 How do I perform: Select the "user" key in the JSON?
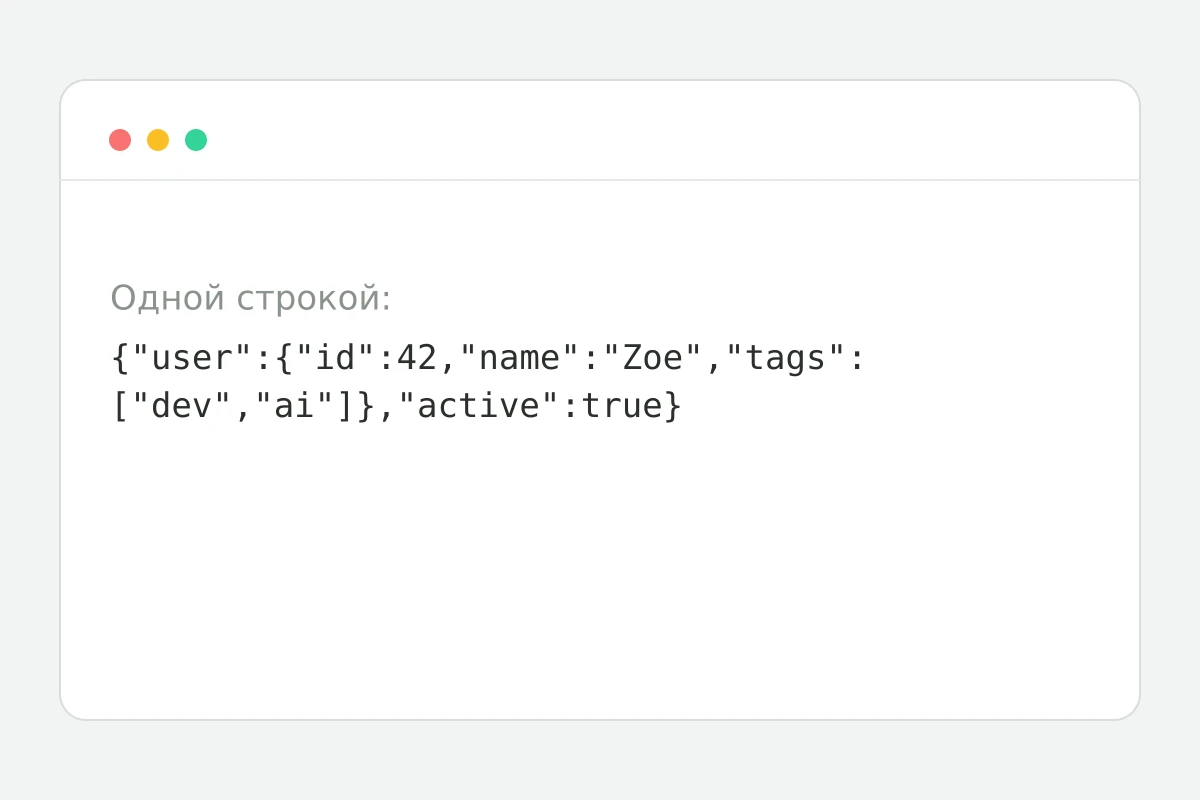tap(193, 358)
